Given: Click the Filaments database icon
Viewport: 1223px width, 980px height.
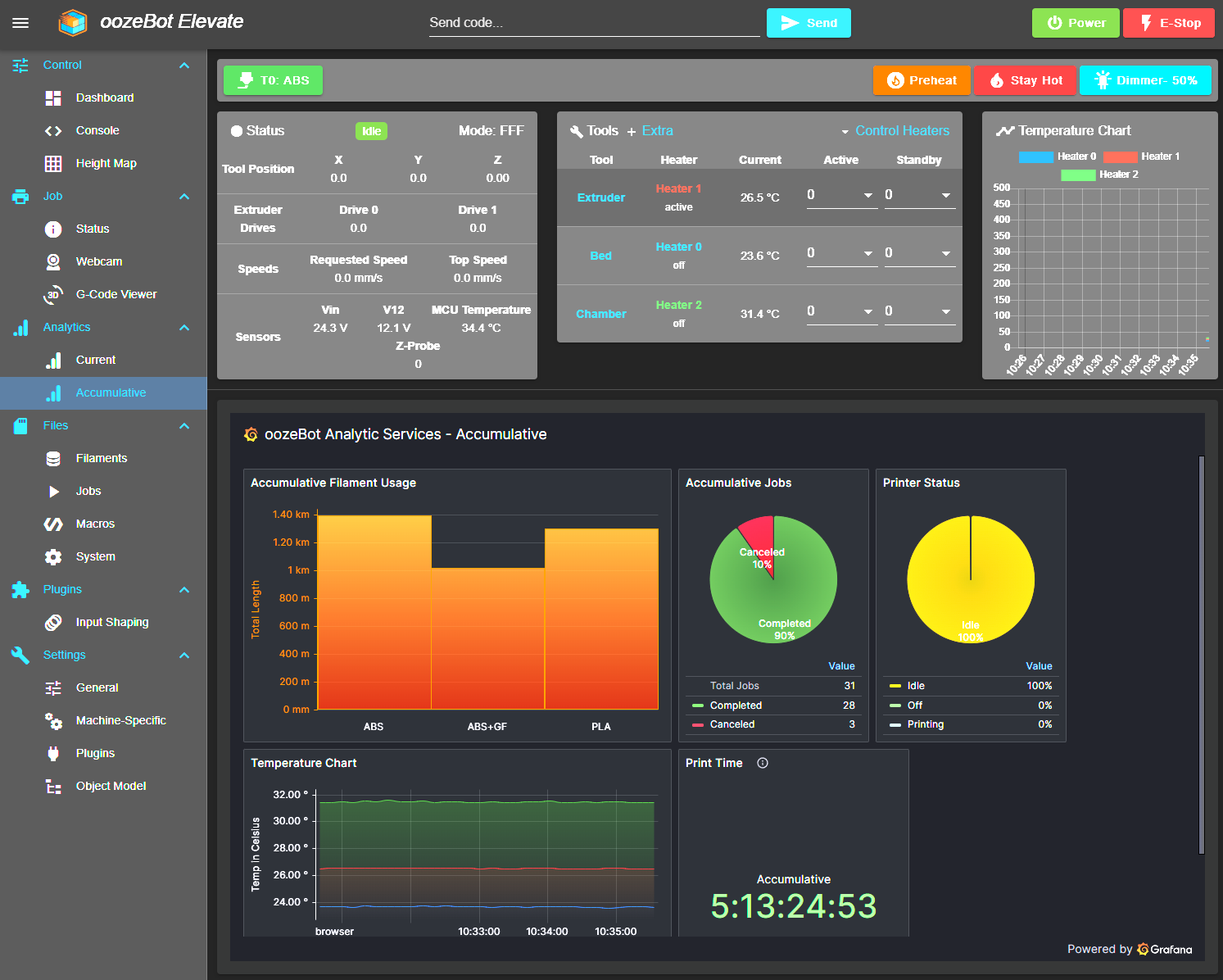Looking at the screenshot, I should [x=53, y=459].
